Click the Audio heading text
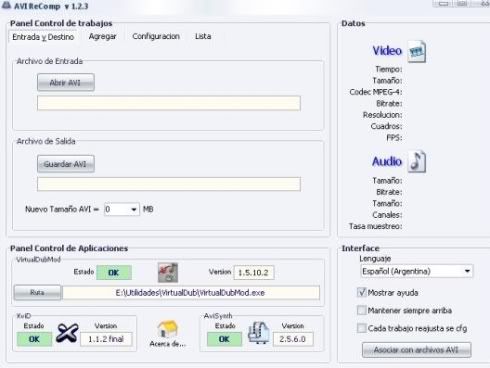 click(387, 161)
